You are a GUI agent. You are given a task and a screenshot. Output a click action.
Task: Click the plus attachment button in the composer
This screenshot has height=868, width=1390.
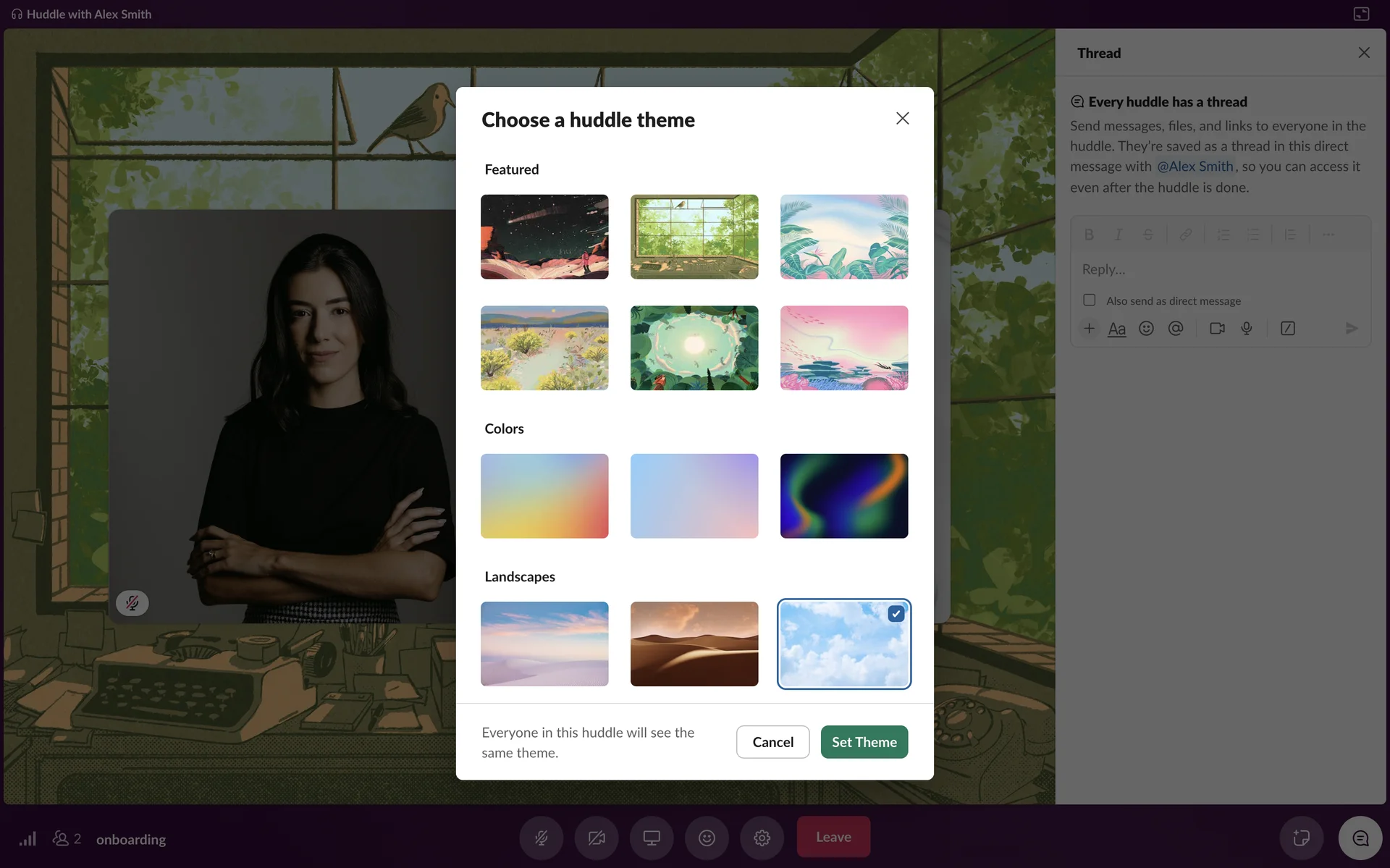1089,329
